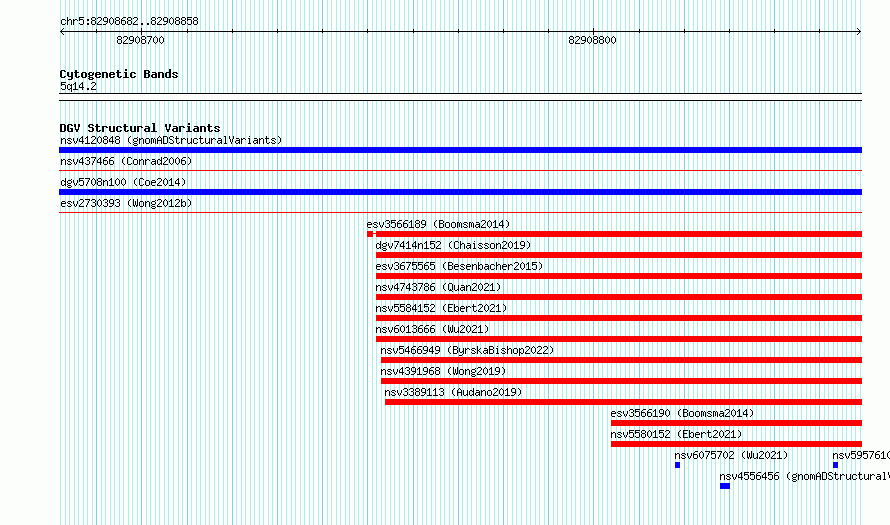Select nsv4391968 (Wong2019) label

point(443,371)
